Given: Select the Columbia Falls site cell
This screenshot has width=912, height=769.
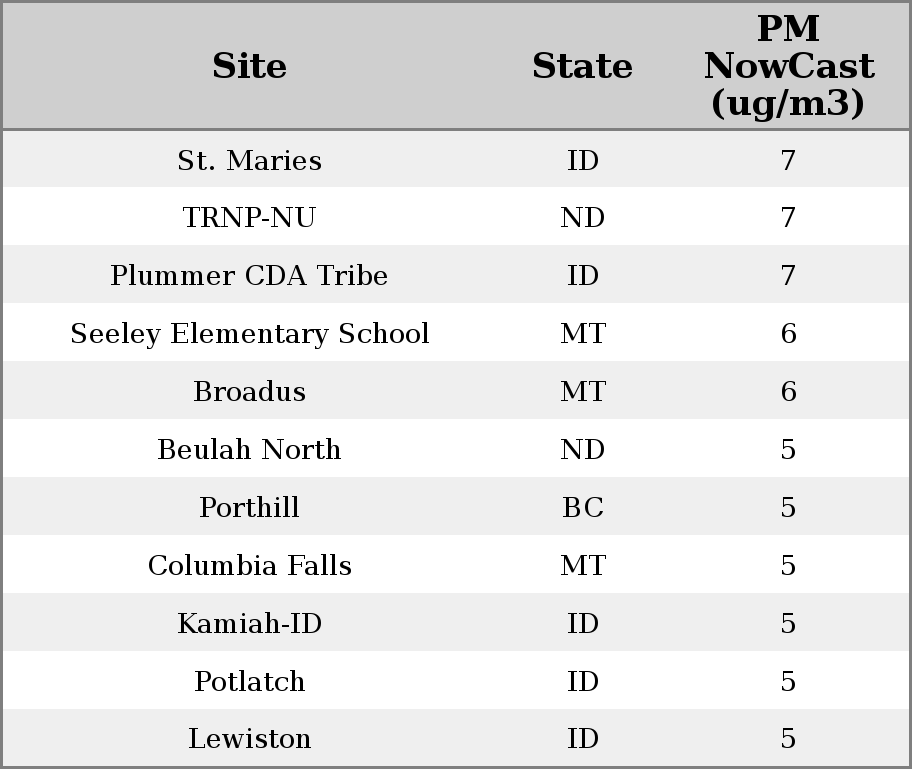Looking at the screenshot, I should (249, 566).
